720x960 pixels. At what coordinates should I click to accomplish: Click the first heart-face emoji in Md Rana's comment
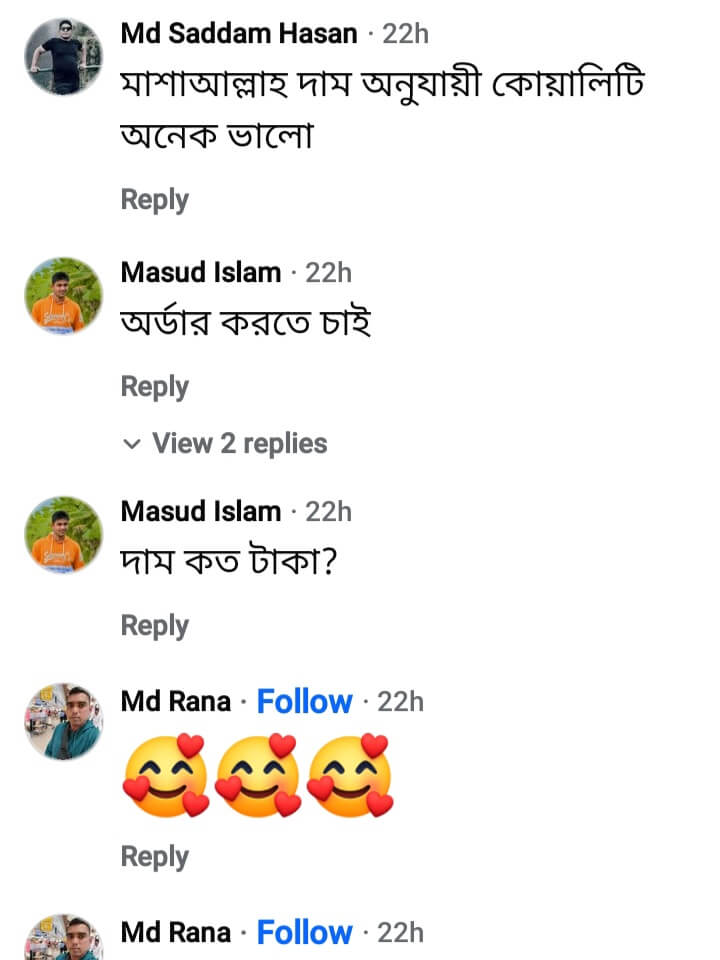(164, 776)
